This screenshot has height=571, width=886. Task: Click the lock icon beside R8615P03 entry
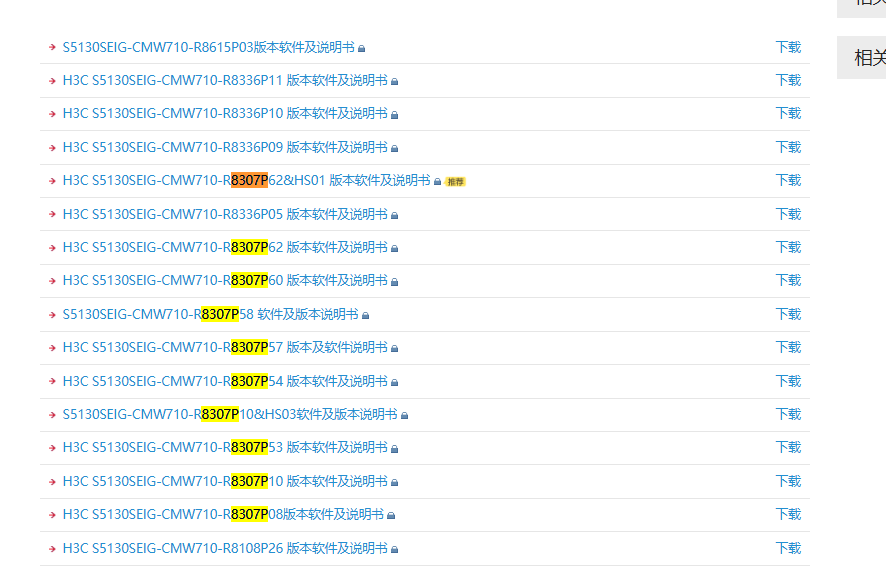pos(362,48)
